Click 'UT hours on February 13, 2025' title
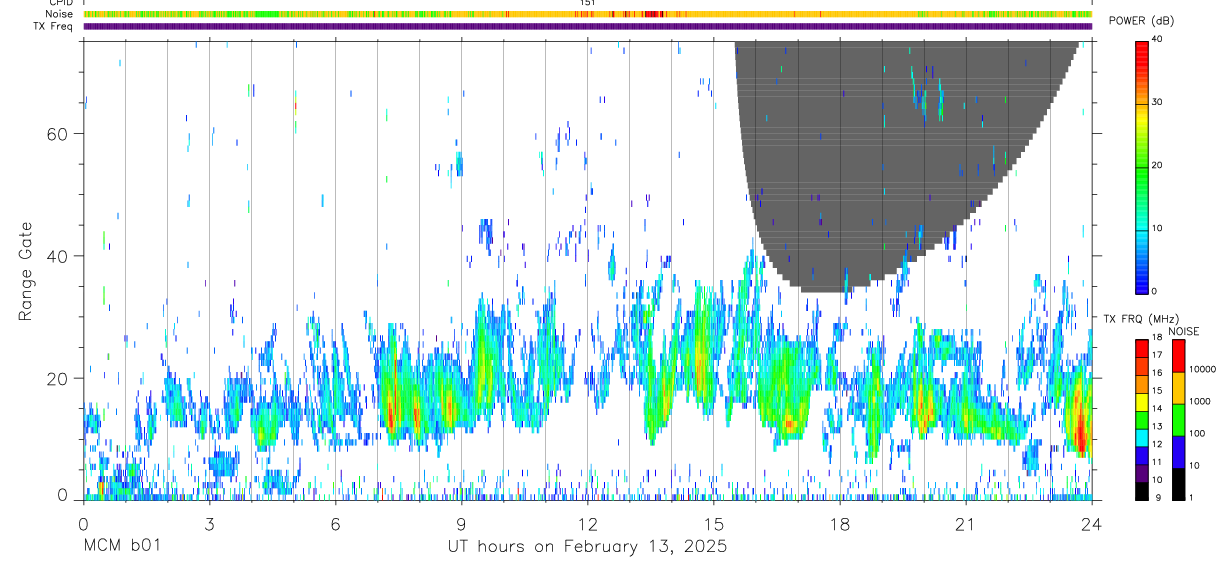 coord(587,547)
